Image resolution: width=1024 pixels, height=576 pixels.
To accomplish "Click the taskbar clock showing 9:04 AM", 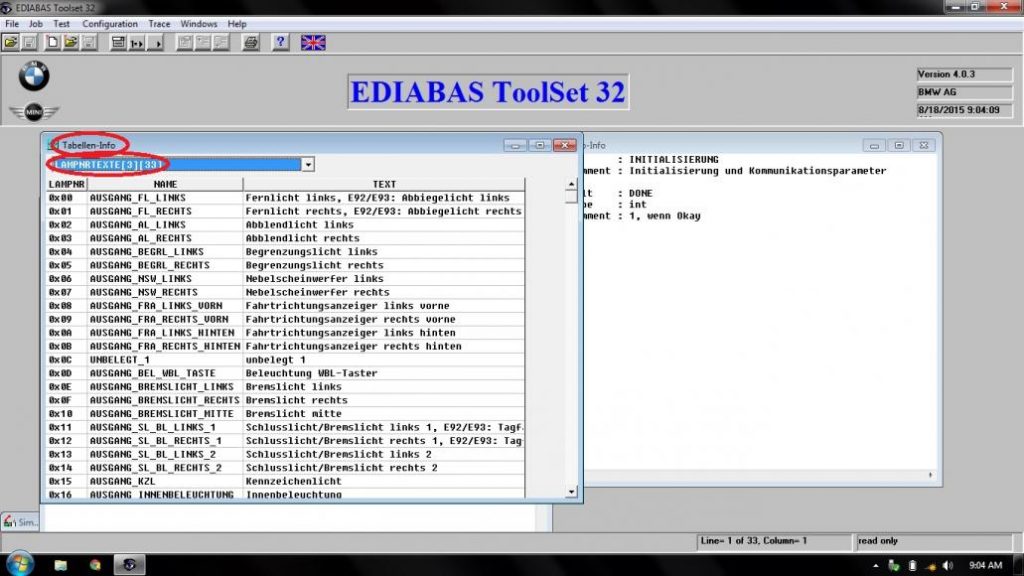I will pyautogui.click(x=985, y=566).
